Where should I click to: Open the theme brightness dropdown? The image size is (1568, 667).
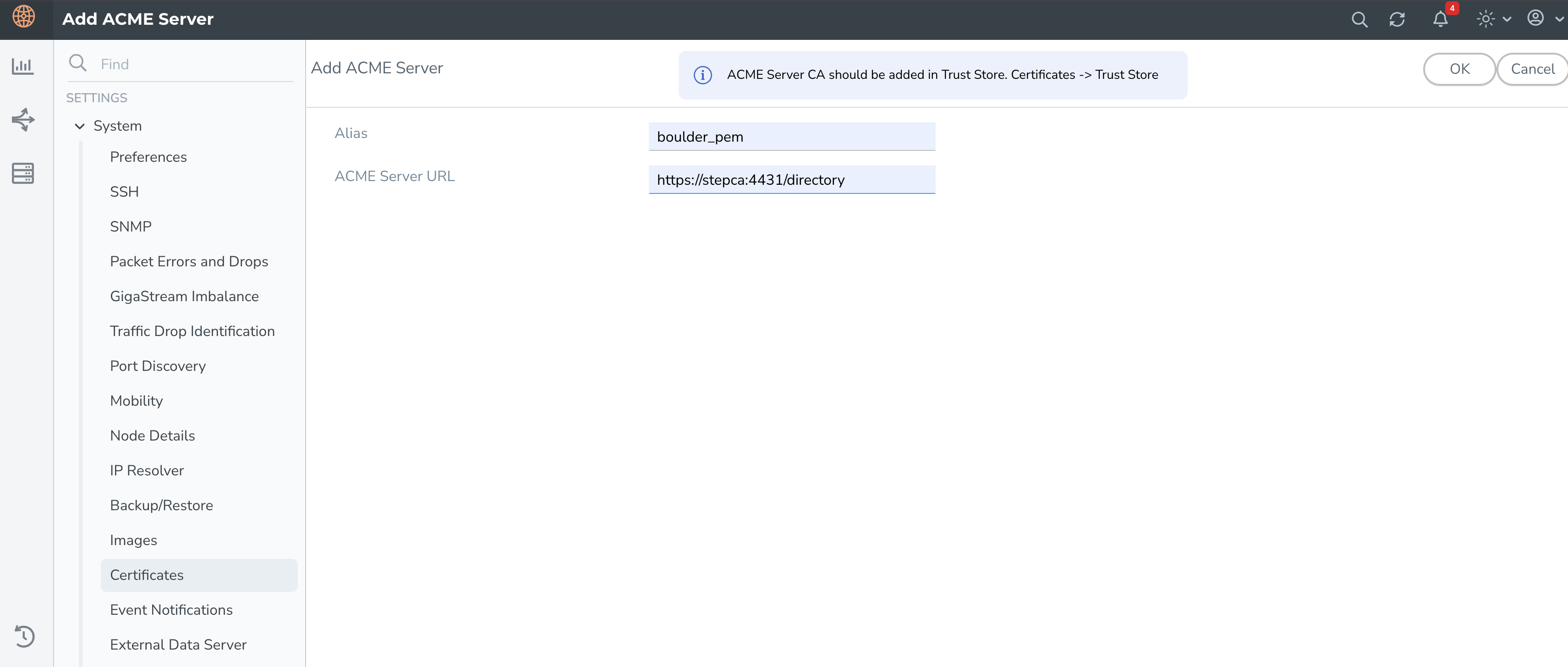point(1493,20)
